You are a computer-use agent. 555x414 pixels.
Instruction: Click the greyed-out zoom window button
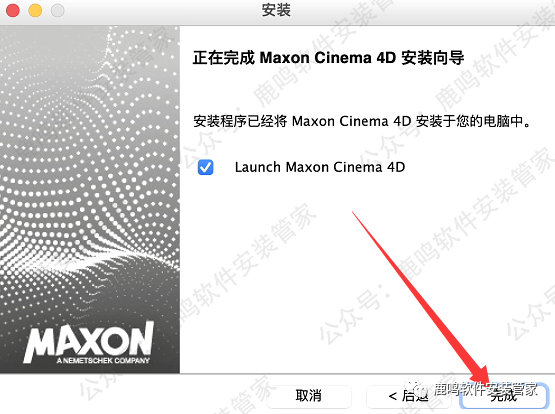pyautogui.click(x=58, y=11)
